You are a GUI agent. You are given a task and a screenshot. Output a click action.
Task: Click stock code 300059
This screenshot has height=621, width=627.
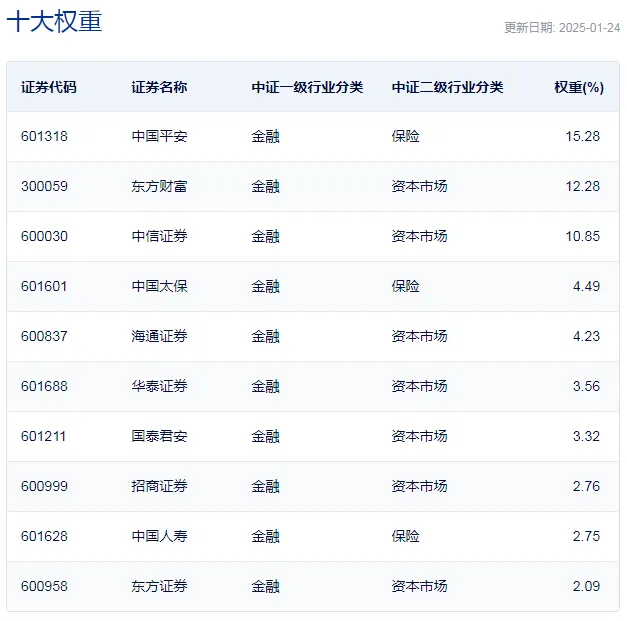pyautogui.click(x=44, y=186)
